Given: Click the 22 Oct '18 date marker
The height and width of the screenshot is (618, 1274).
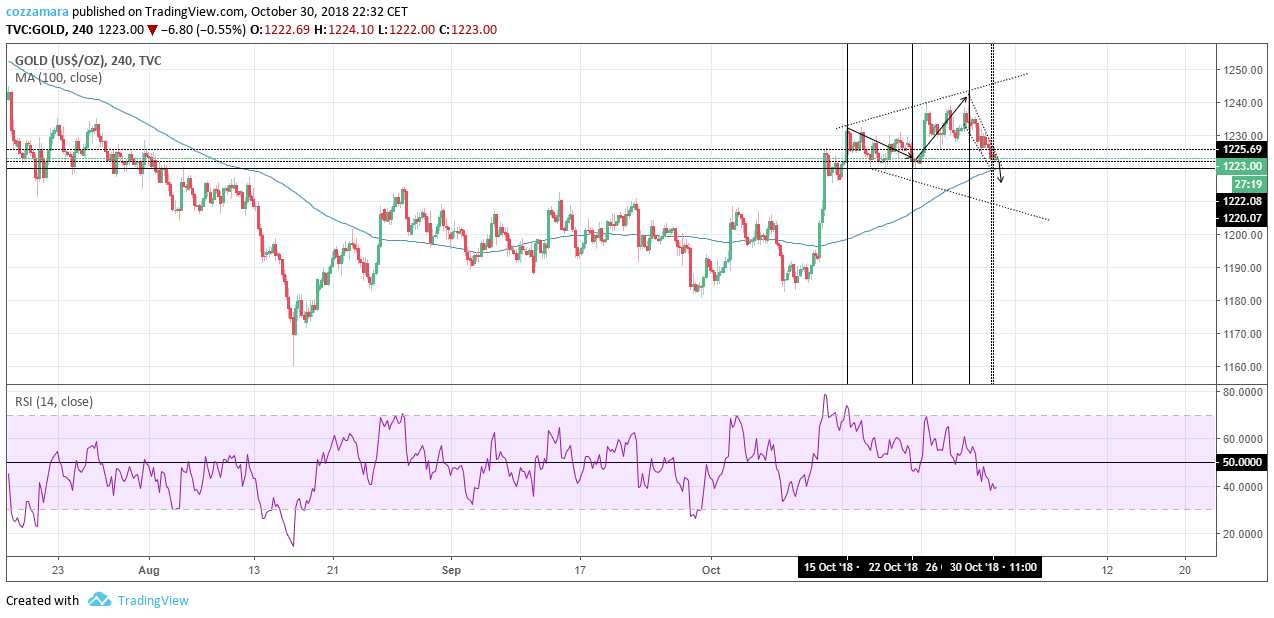Looking at the screenshot, I should tap(891, 568).
